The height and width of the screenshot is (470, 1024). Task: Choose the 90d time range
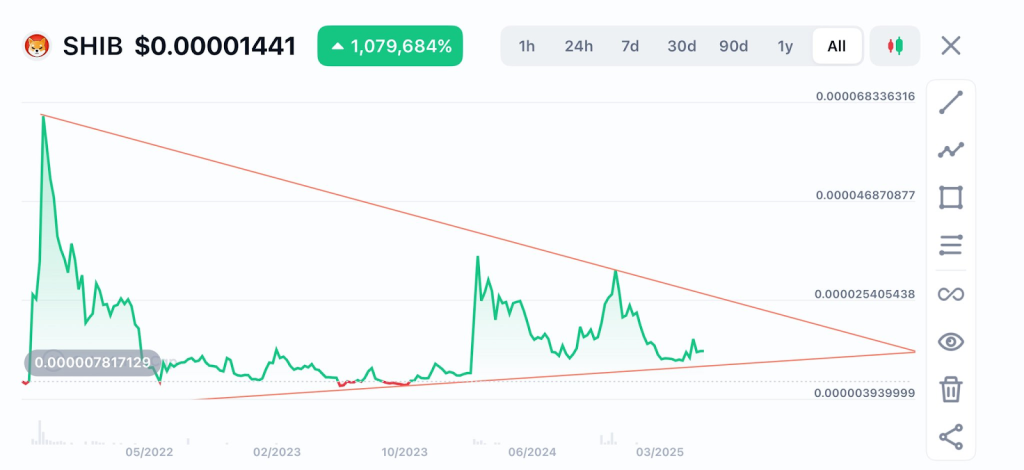(733, 46)
